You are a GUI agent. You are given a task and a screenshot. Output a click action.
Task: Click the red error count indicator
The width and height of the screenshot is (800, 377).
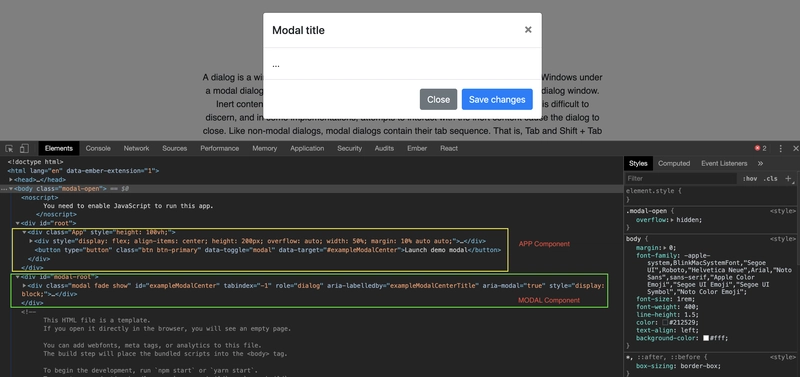coord(761,148)
